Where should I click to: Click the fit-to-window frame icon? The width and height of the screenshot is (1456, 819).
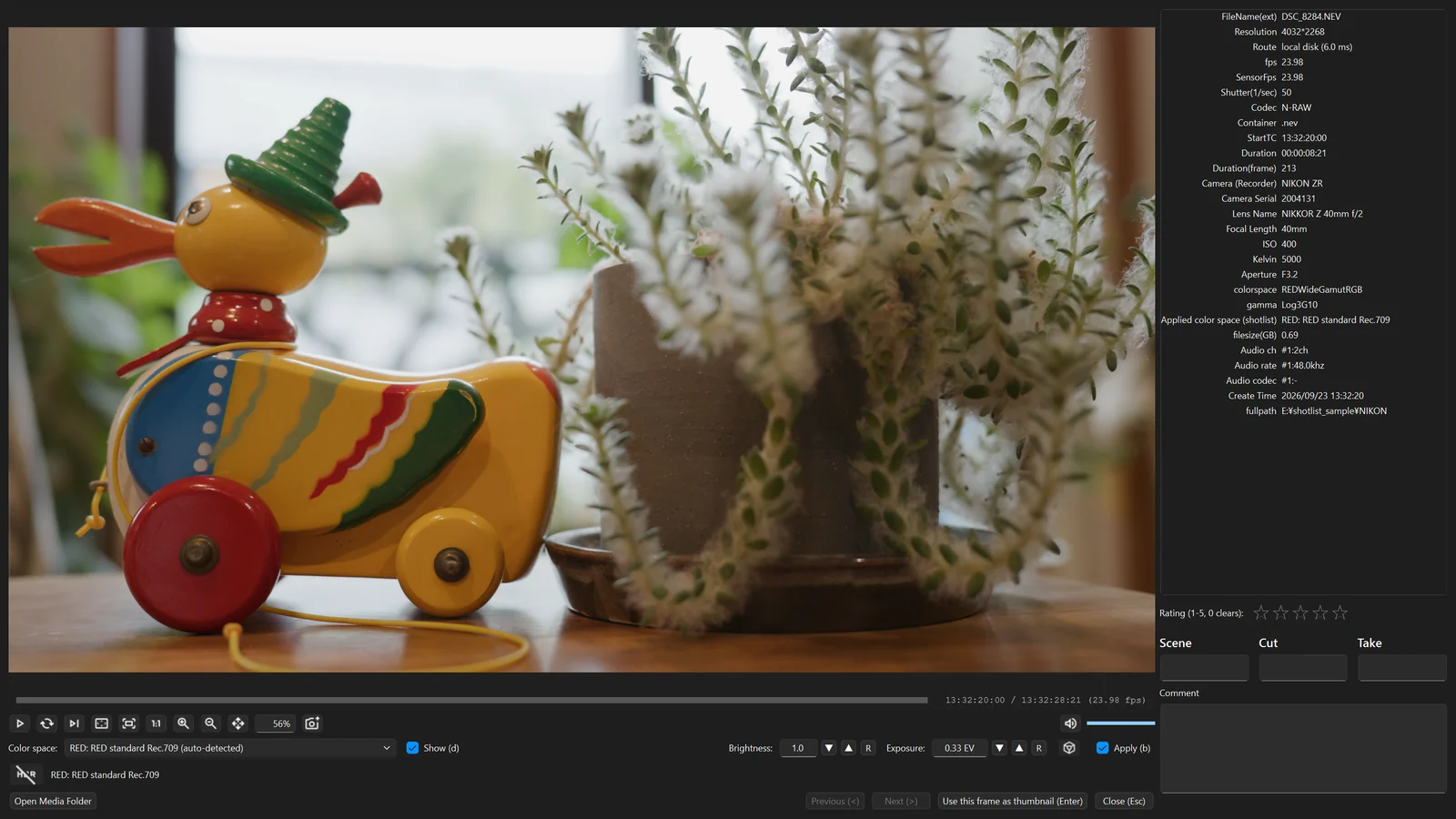tap(101, 723)
